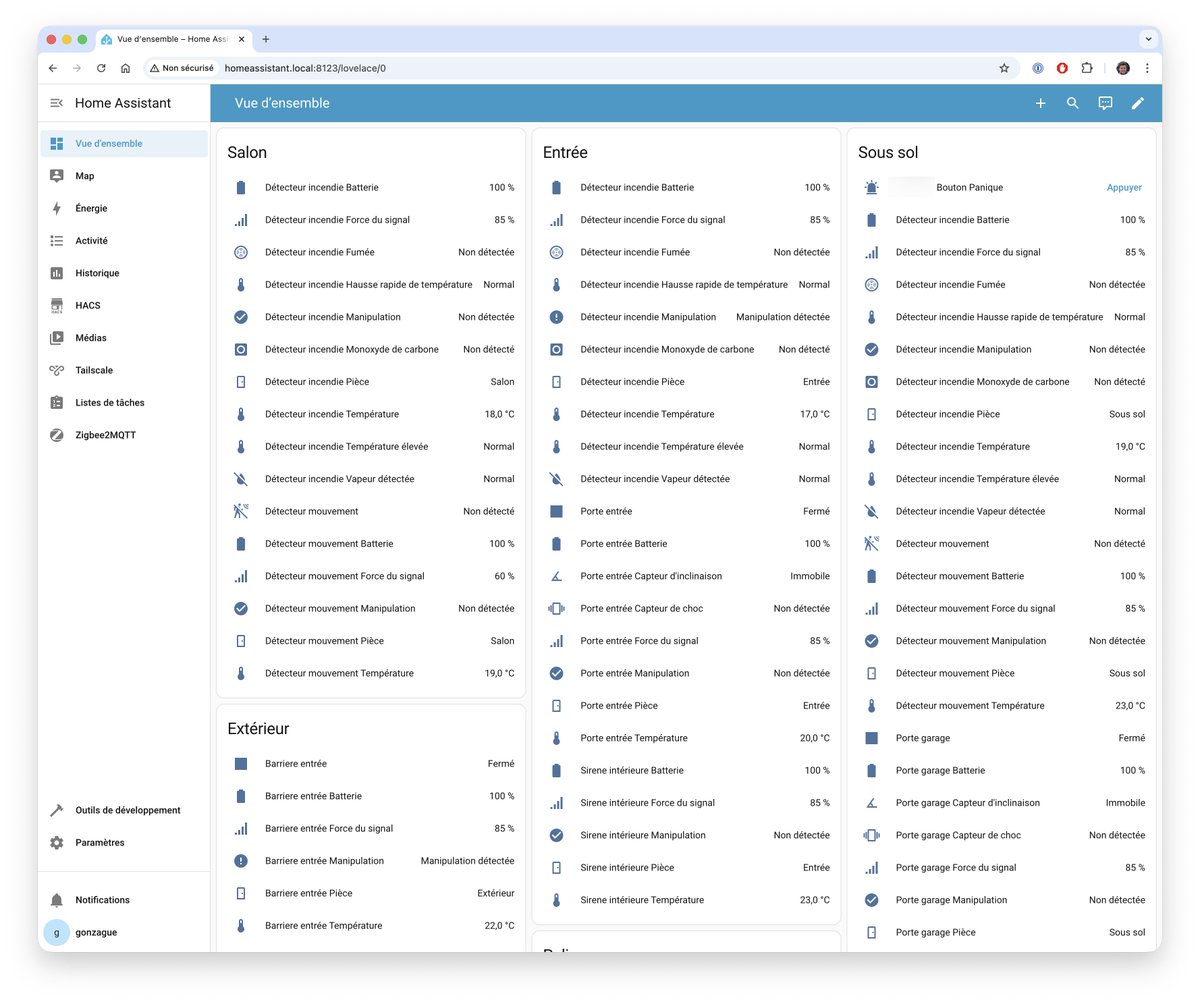This screenshot has width=1200, height=1002.
Task: Open Porte garage state row
Action: 1002,738
